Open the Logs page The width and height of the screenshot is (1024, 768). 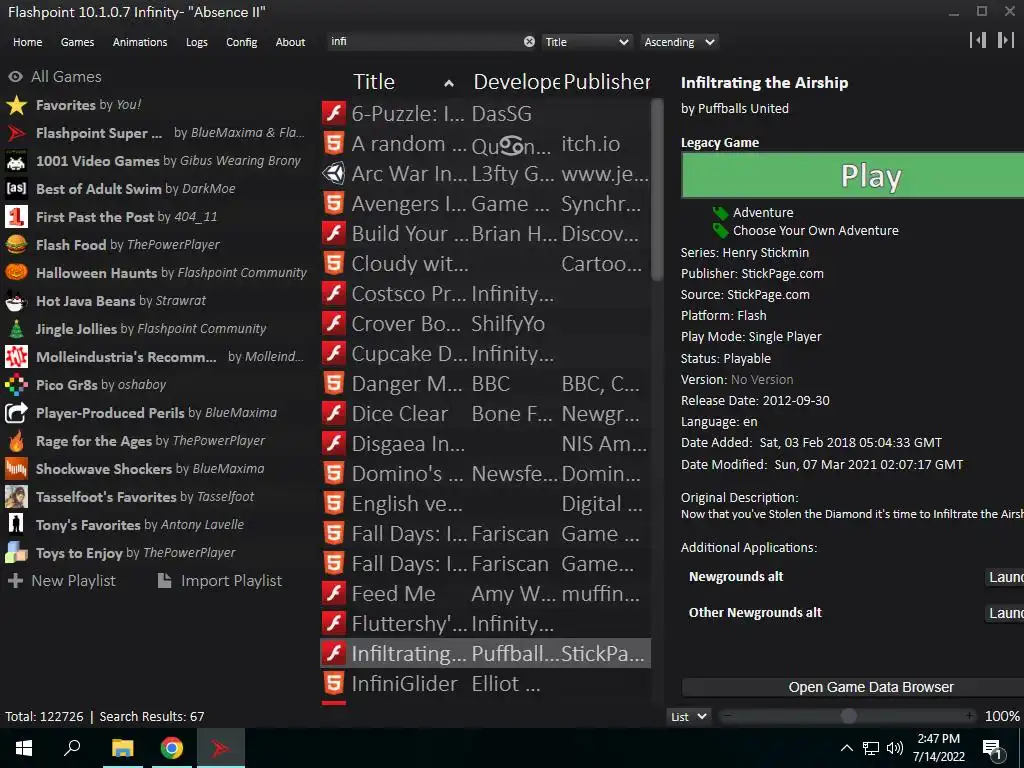click(x=197, y=42)
